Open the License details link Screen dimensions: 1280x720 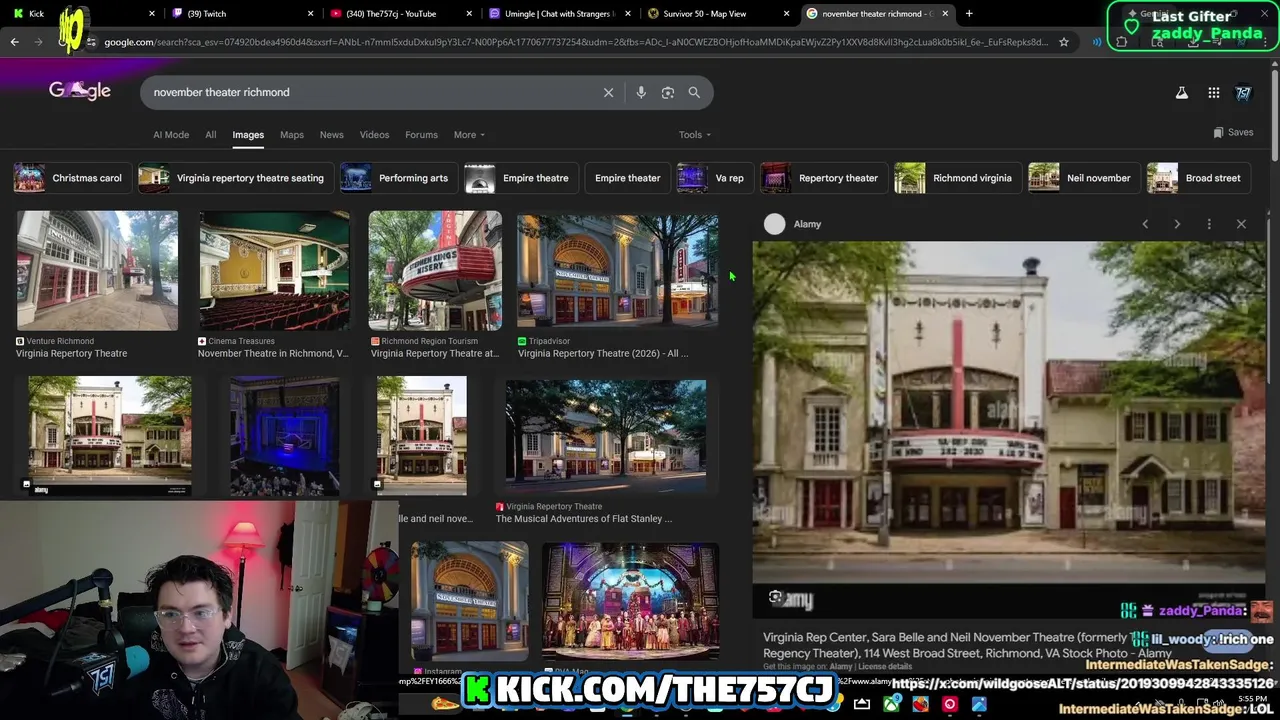pos(885,667)
